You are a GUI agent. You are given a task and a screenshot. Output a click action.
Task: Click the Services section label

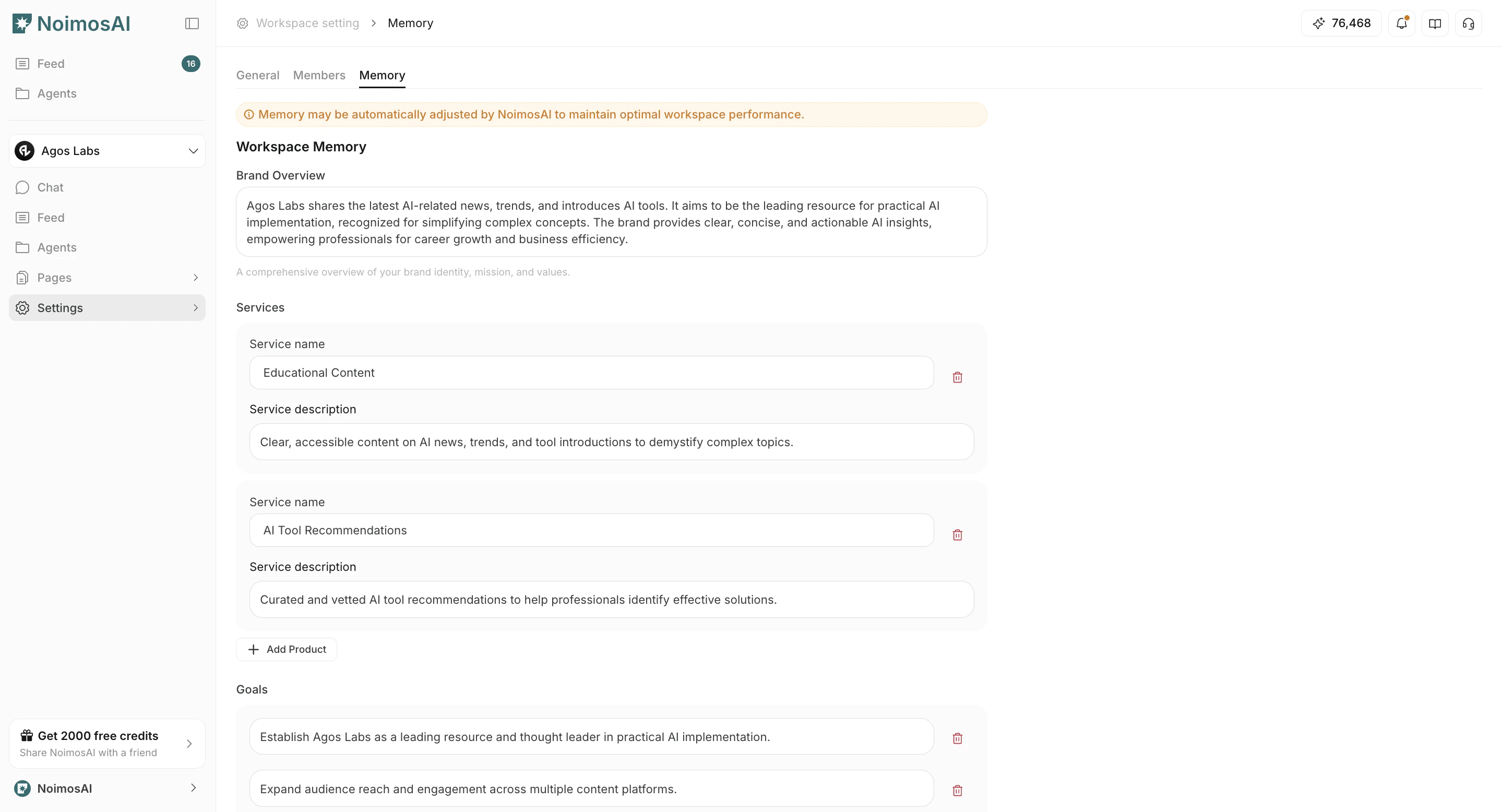(260, 307)
